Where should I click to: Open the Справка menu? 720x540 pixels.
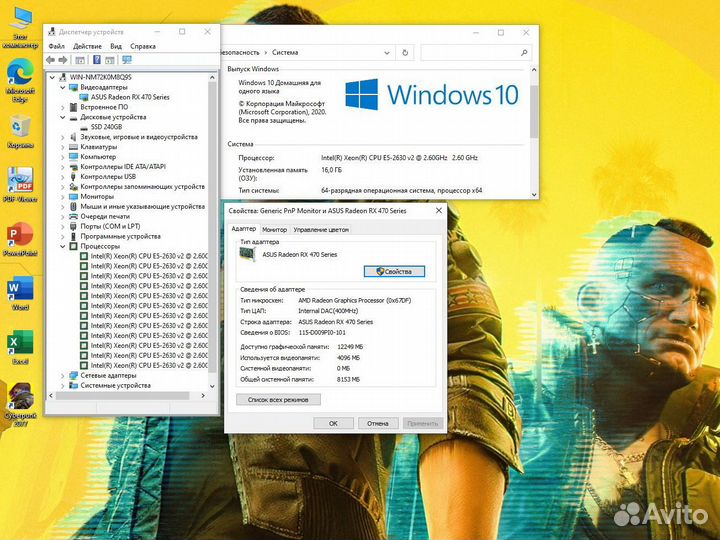tap(143, 46)
